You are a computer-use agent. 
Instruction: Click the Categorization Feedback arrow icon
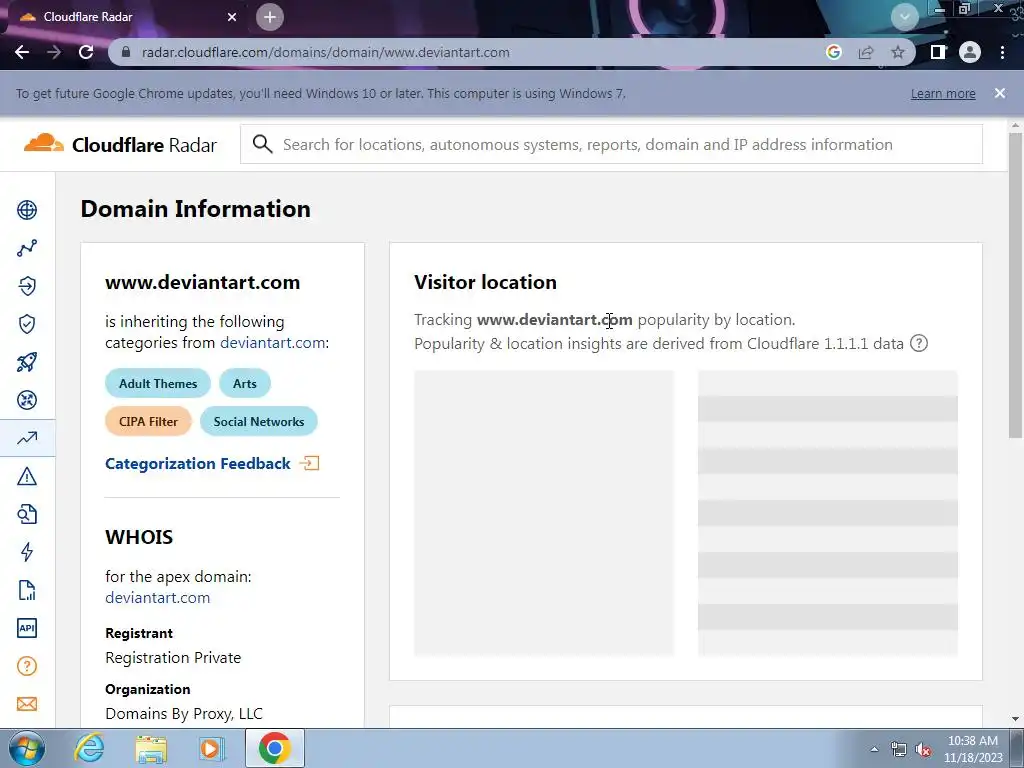(310, 464)
